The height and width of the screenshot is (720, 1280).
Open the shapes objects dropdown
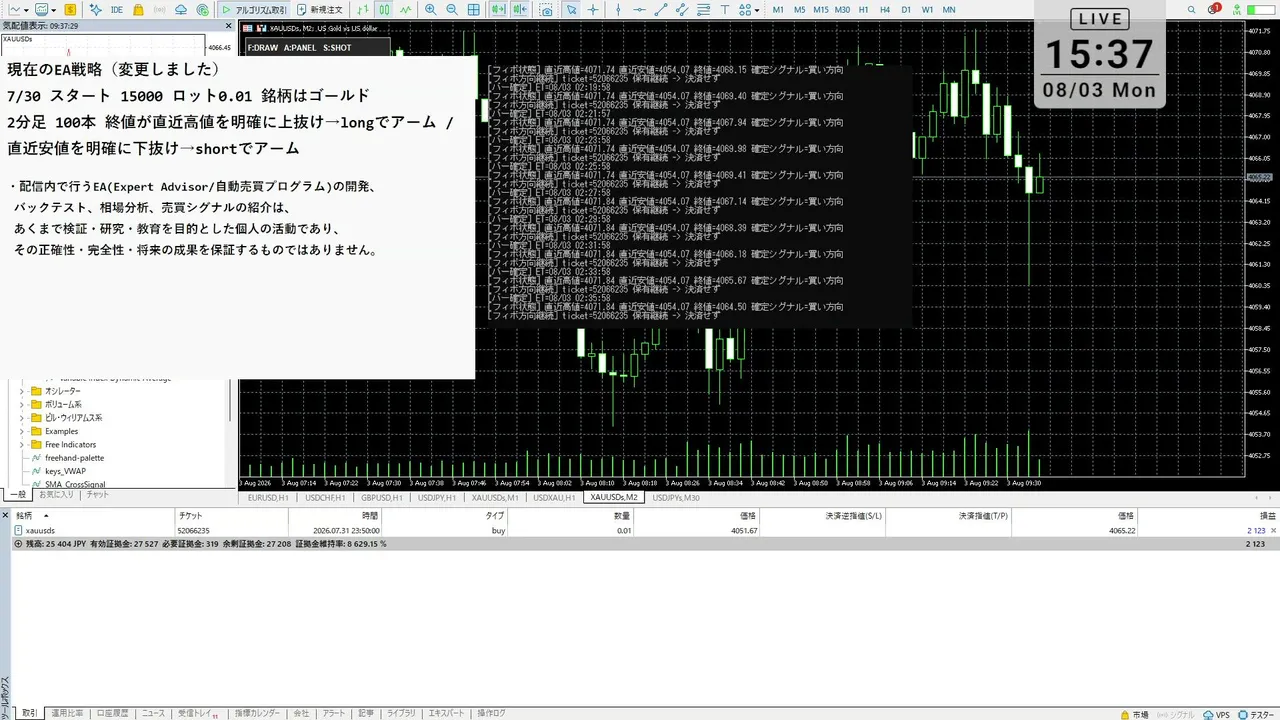(749, 9)
